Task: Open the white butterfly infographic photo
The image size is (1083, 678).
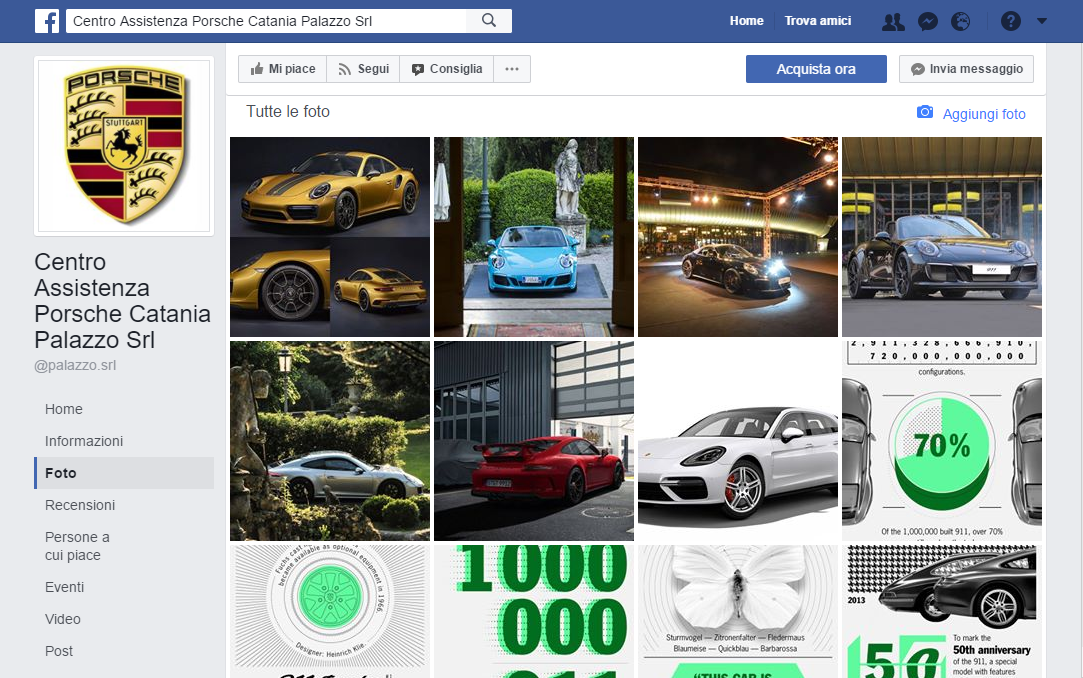Action: click(x=738, y=611)
